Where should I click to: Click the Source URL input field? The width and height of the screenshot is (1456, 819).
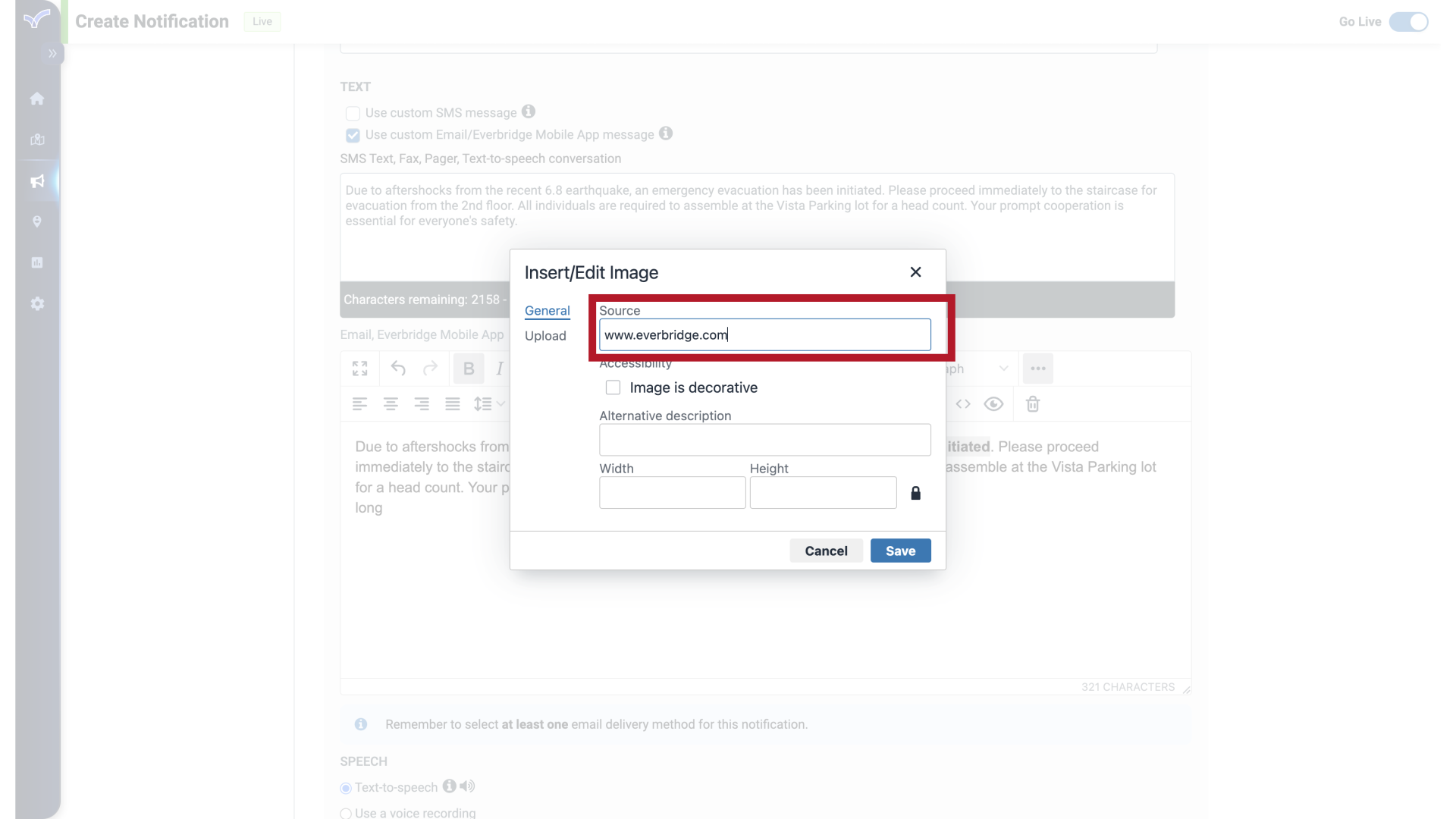(x=764, y=335)
